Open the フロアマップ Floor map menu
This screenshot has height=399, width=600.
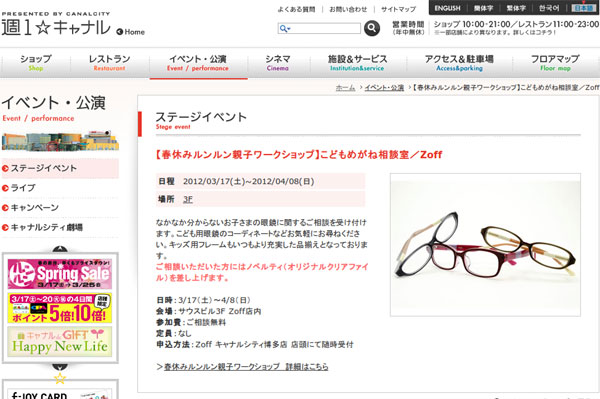point(555,63)
